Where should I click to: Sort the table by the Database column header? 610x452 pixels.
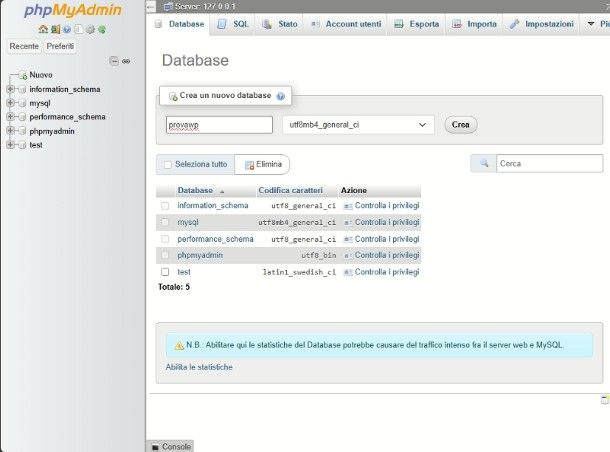[195, 191]
